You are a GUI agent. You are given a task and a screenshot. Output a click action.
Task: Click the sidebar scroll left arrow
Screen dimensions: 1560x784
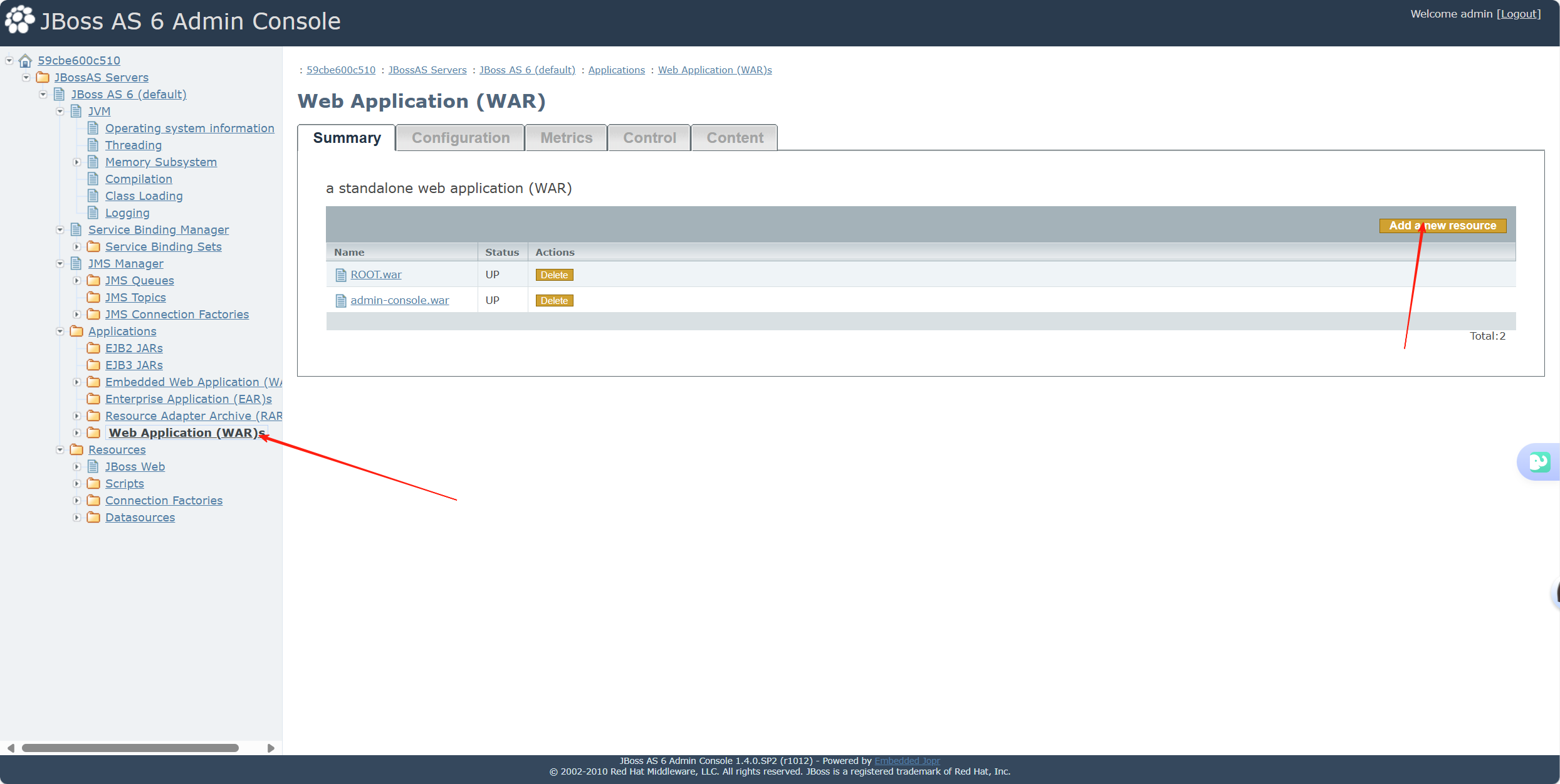[11, 748]
